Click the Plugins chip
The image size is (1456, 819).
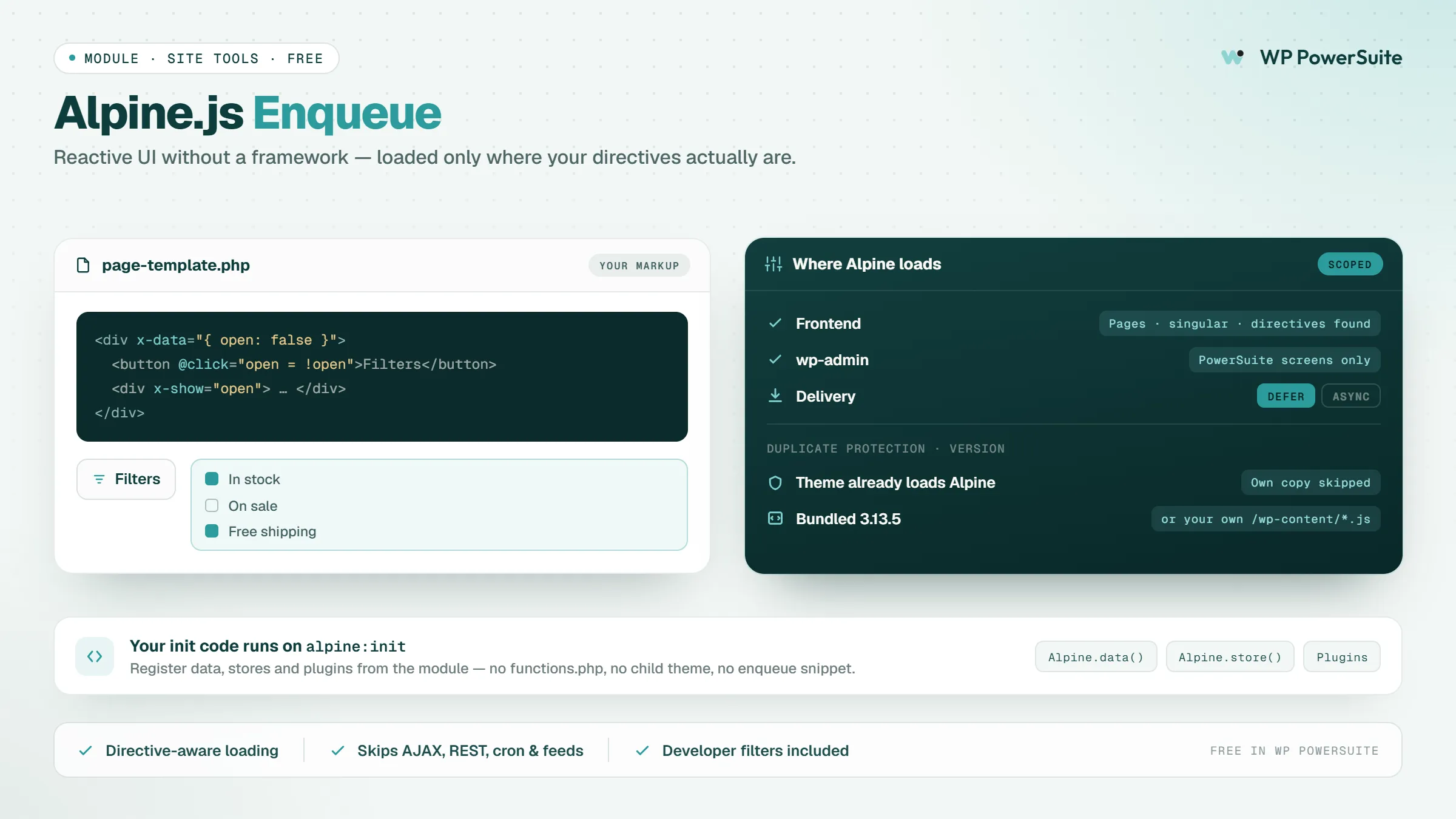(x=1342, y=656)
